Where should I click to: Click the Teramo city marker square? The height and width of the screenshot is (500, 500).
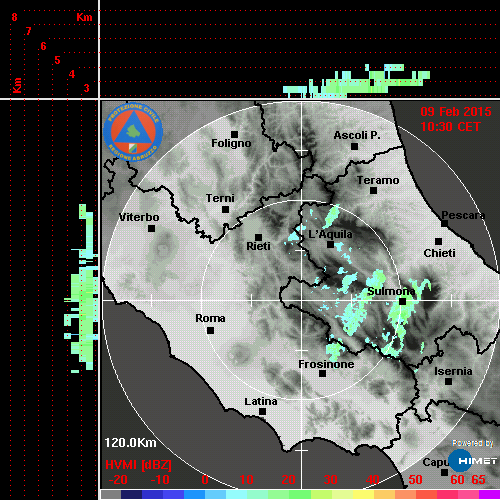click(x=374, y=191)
